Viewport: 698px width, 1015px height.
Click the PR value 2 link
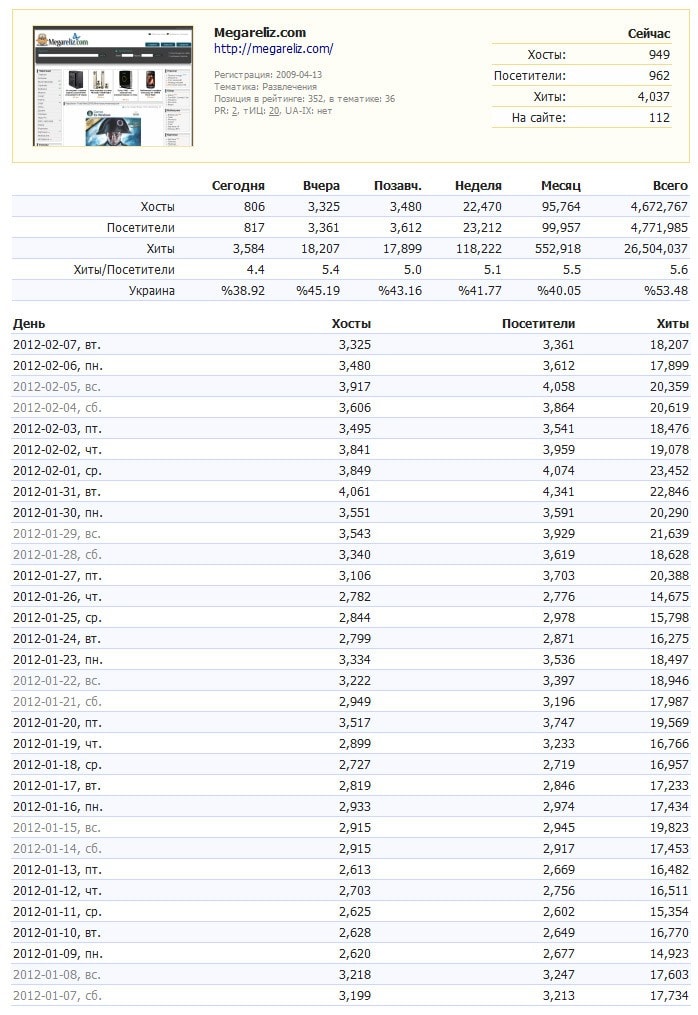point(234,111)
